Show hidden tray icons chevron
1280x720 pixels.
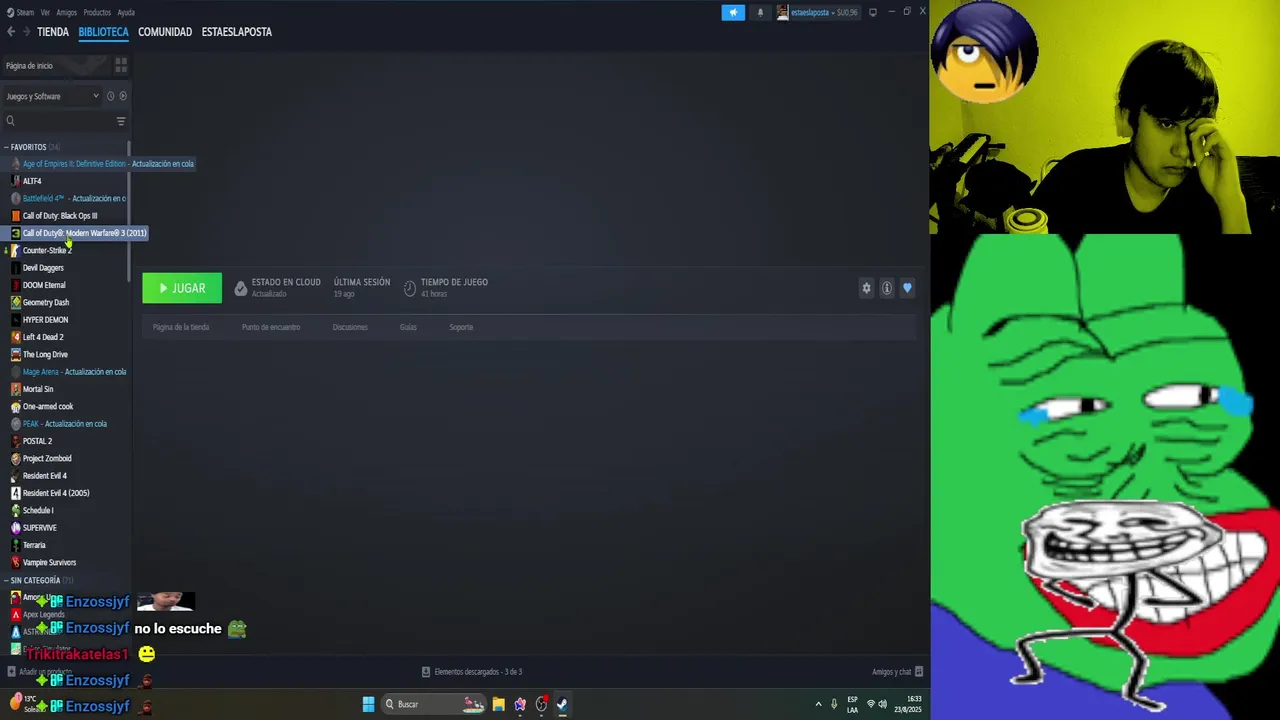click(x=818, y=704)
